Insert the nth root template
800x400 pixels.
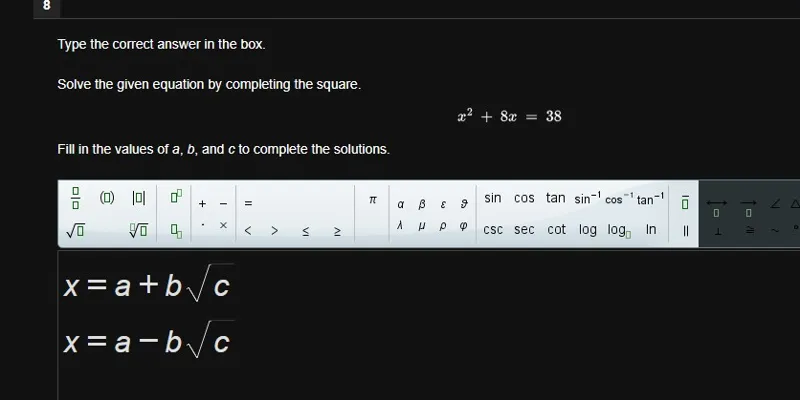pyautogui.click(x=138, y=231)
